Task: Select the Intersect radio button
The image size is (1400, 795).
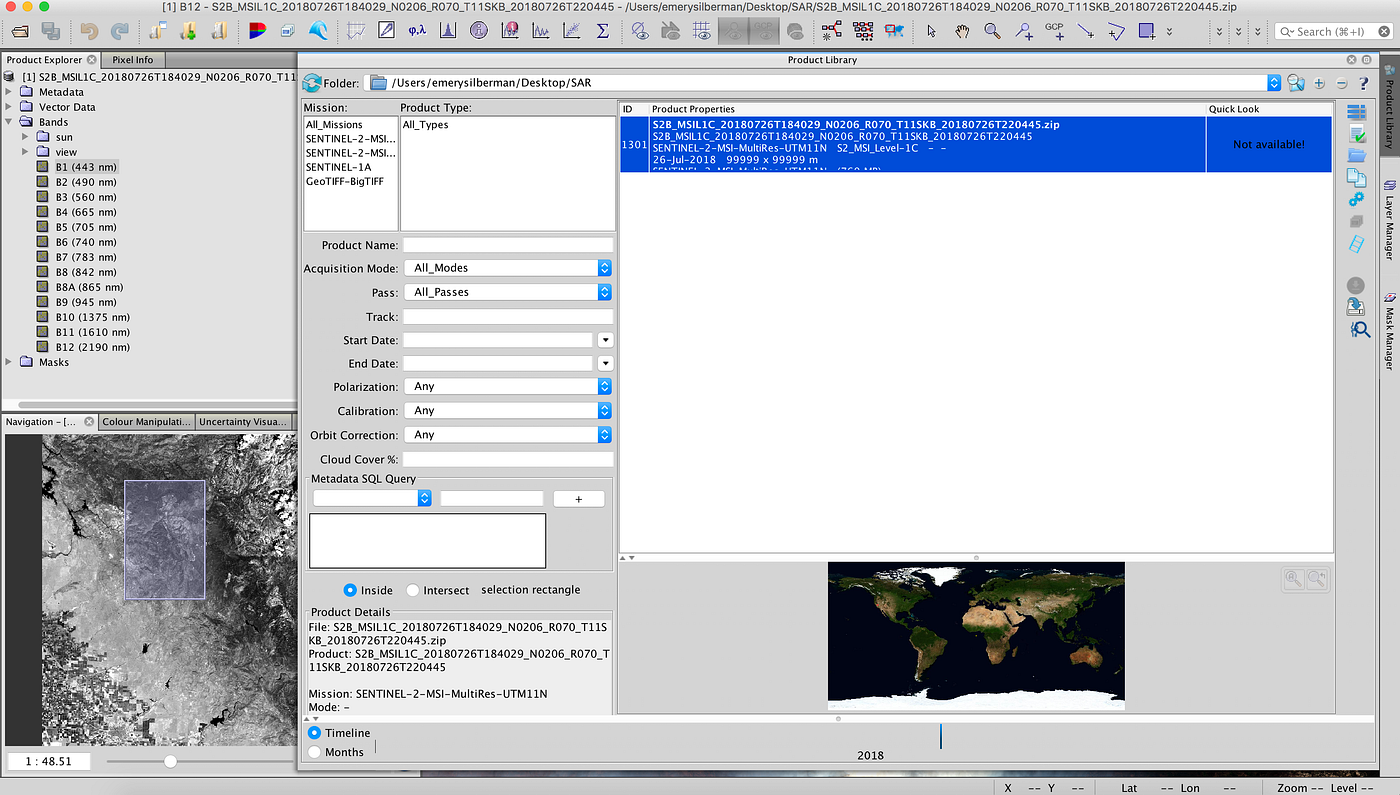Action: 413,590
